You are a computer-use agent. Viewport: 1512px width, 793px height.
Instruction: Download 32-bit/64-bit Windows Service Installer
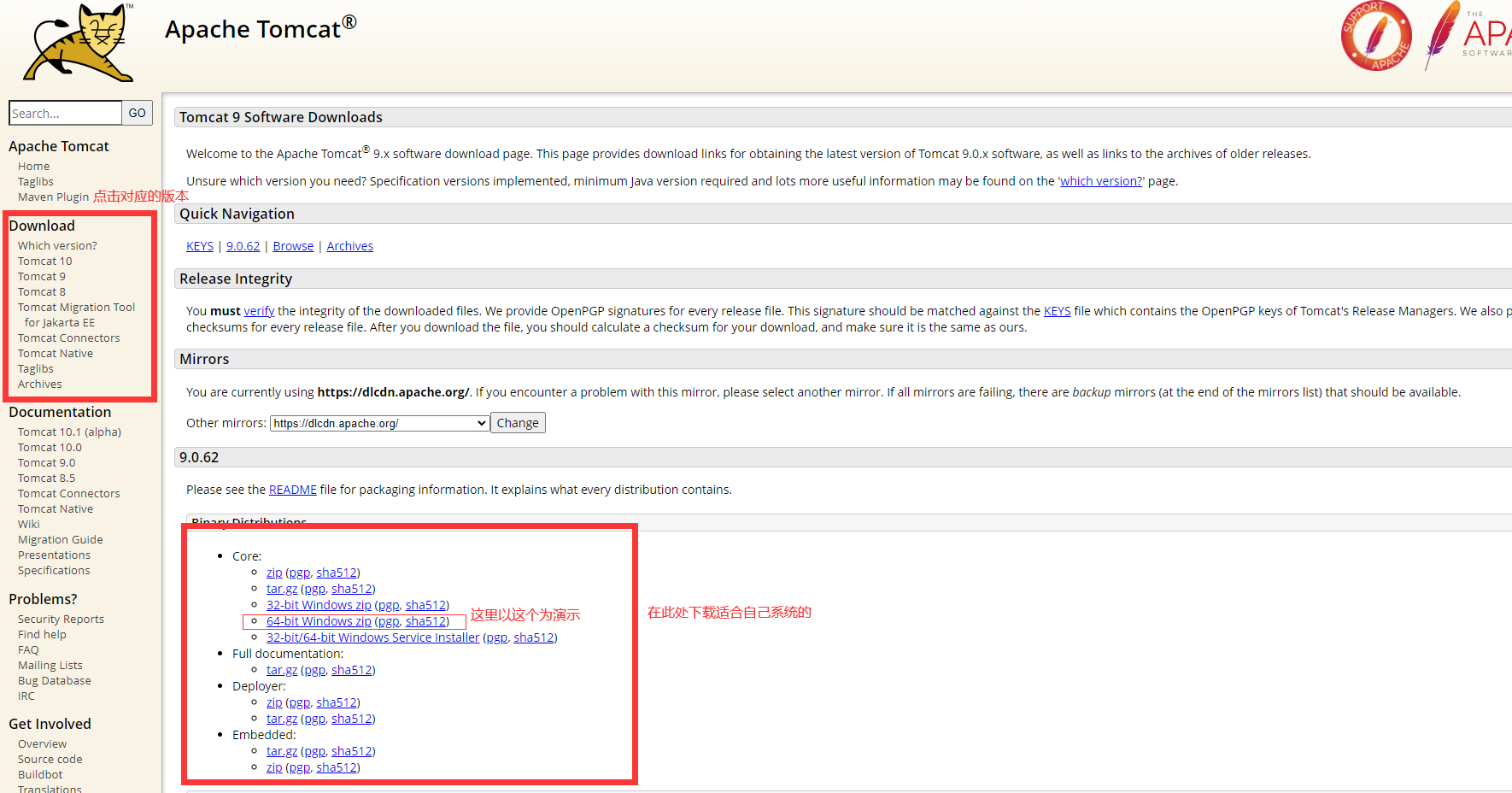coord(373,637)
